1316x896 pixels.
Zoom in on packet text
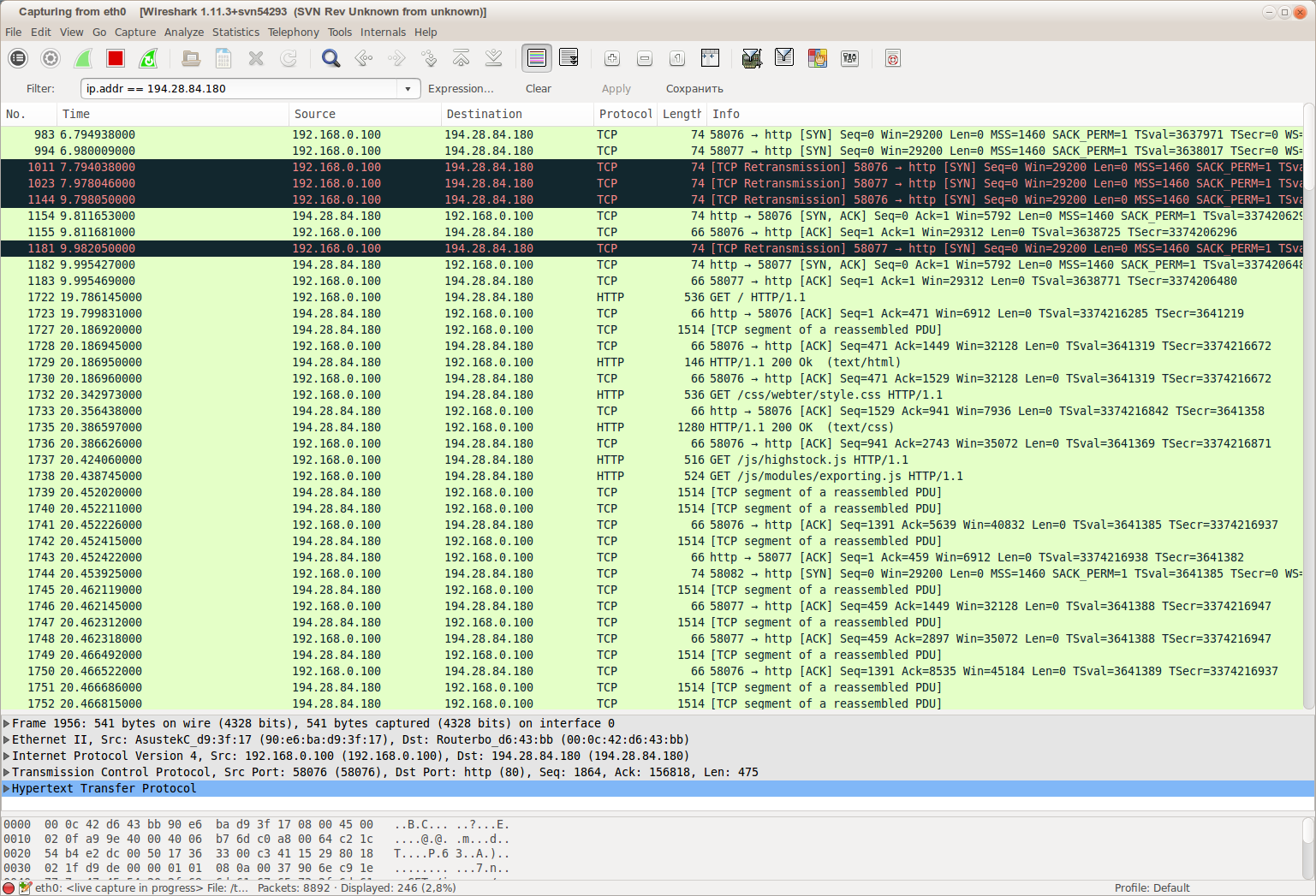coord(612,58)
